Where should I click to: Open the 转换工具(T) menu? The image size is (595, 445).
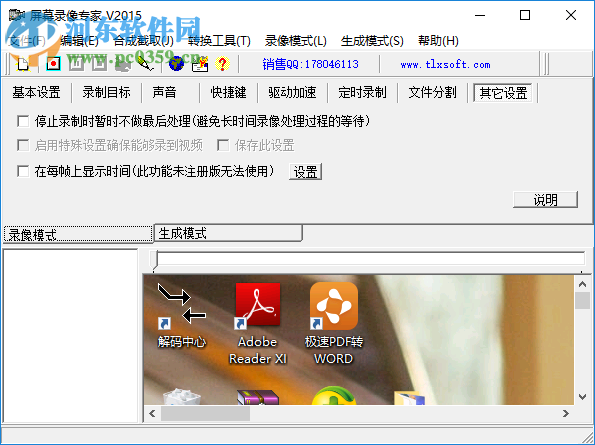click(219, 41)
